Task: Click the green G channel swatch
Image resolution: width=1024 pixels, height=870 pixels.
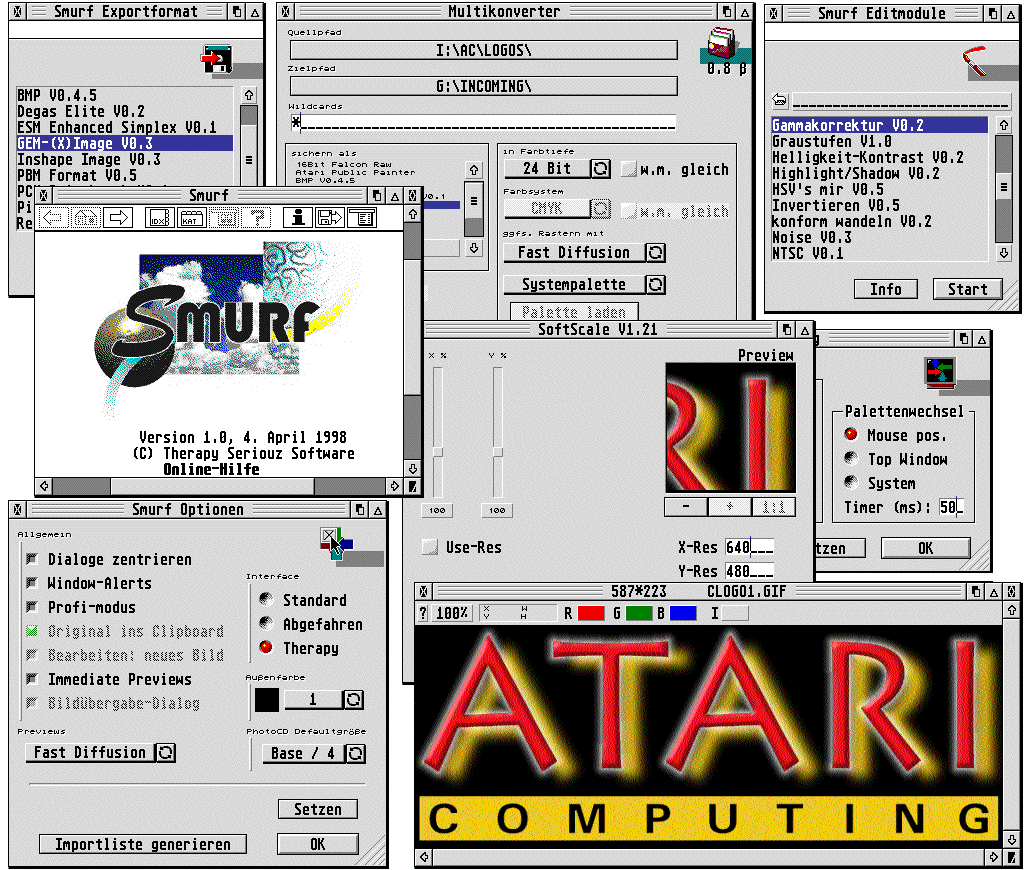Action: coord(639,613)
